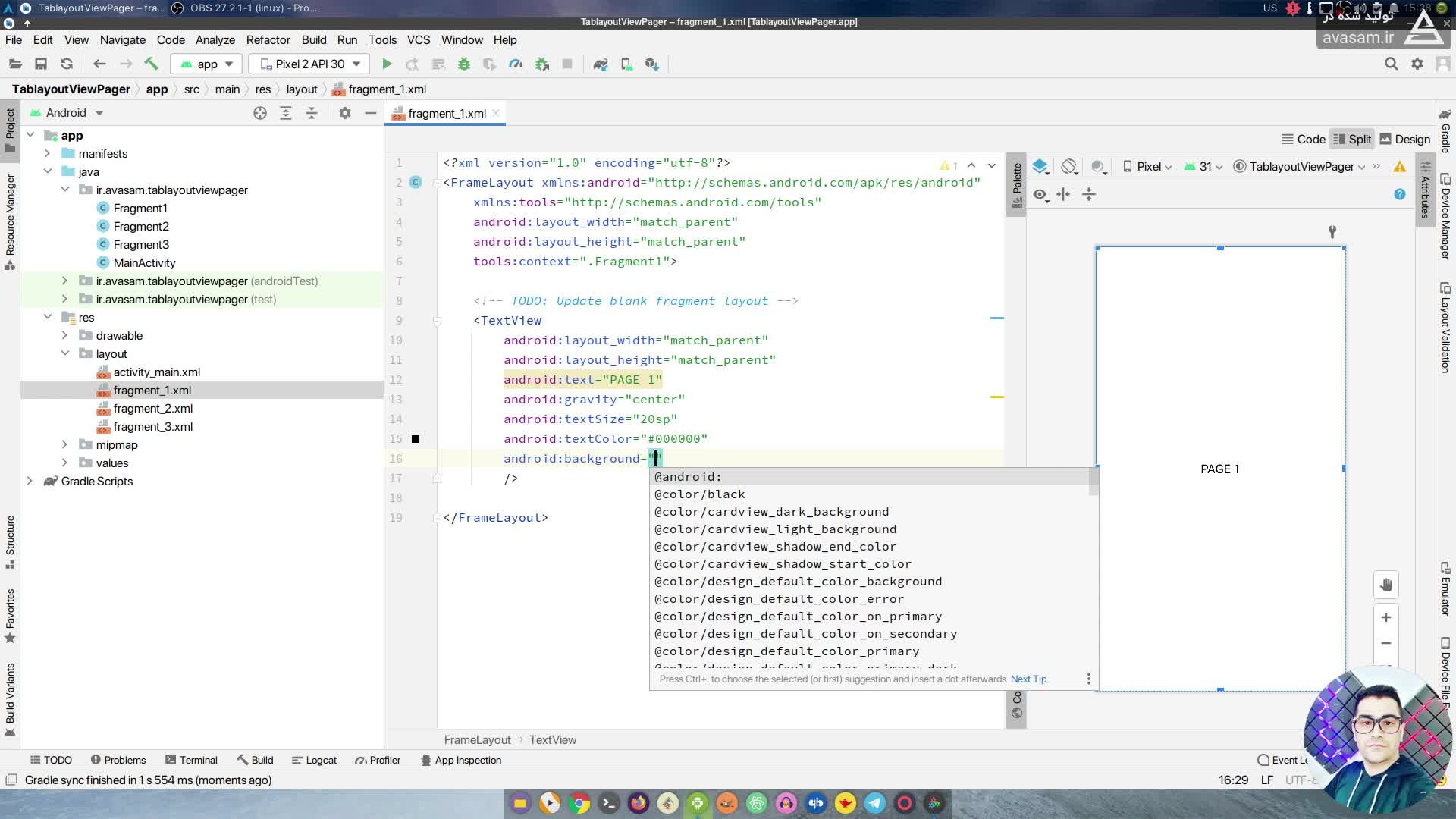Open fragment_2.xml in project tree
The height and width of the screenshot is (819, 1456).
tap(152, 409)
